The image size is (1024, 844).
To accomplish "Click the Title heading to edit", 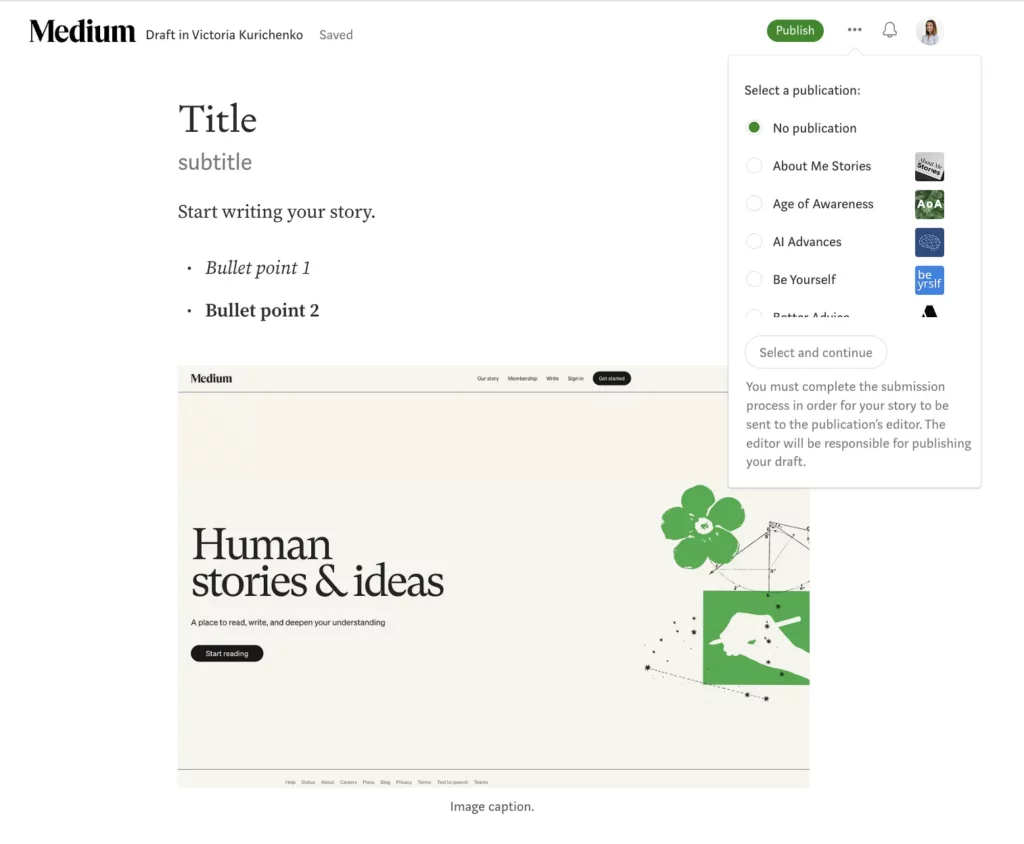I will [218, 120].
